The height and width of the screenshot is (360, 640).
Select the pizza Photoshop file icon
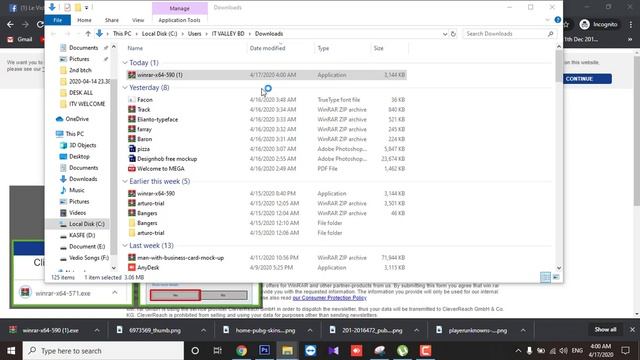[x=132, y=149]
